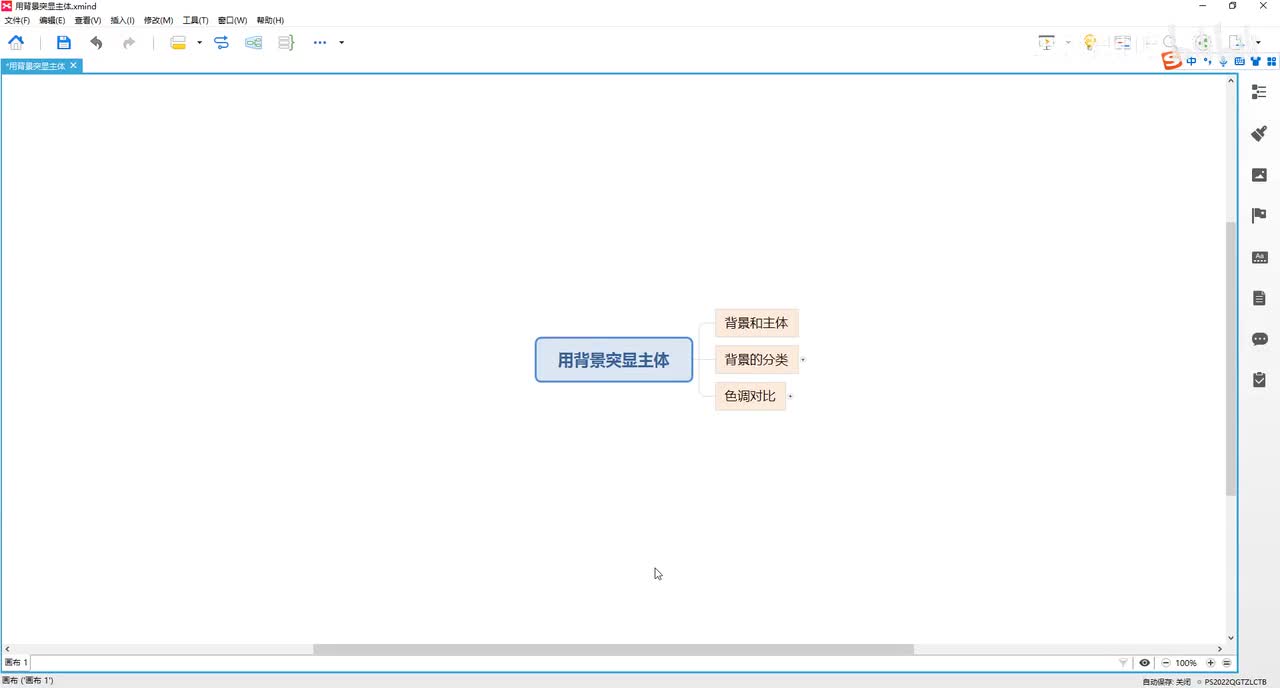Open the topic insert dropdown arrow
The width and height of the screenshot is (1280, 688).
(x=199, y=42)
